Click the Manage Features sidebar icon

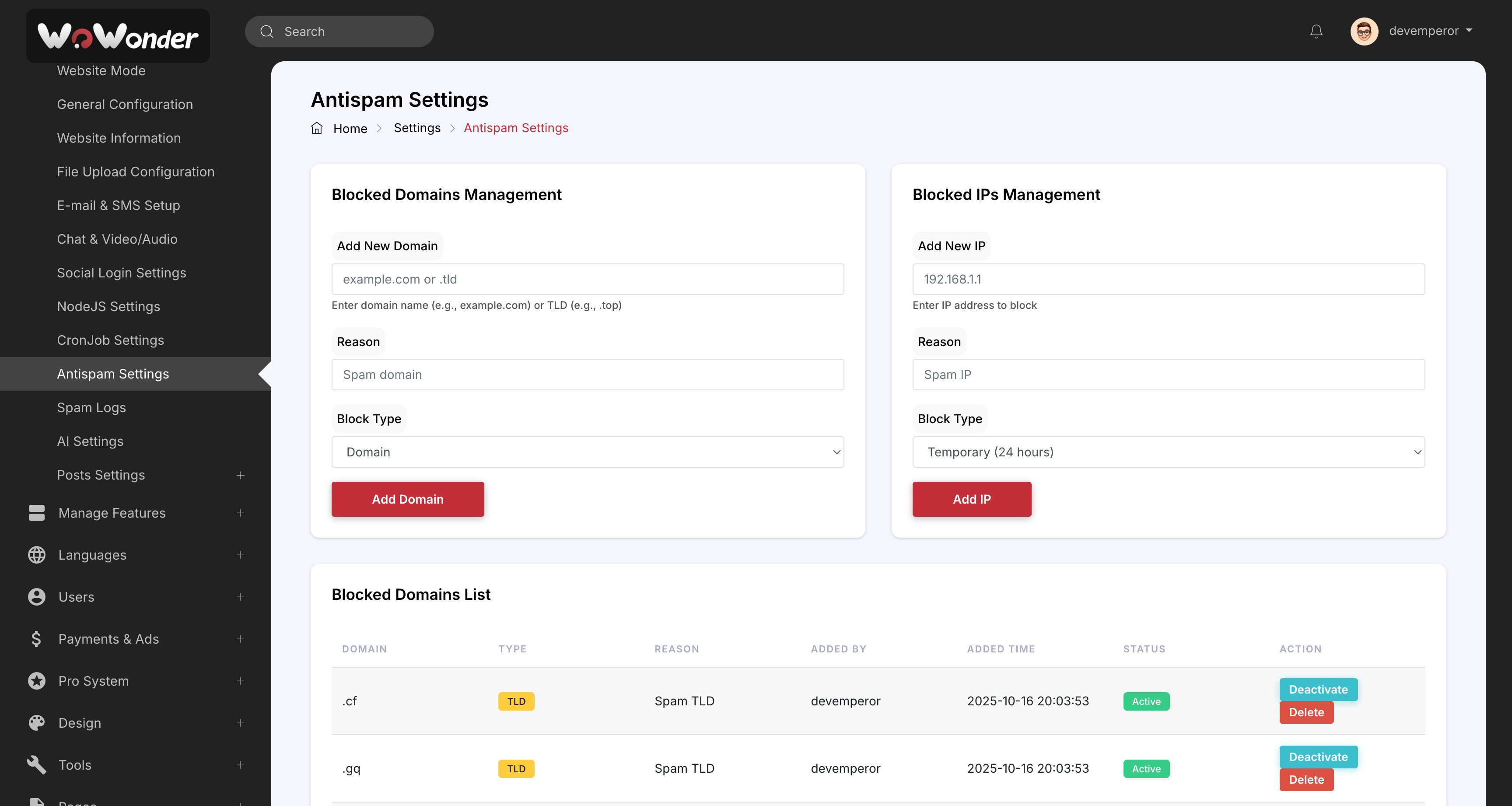36,512
